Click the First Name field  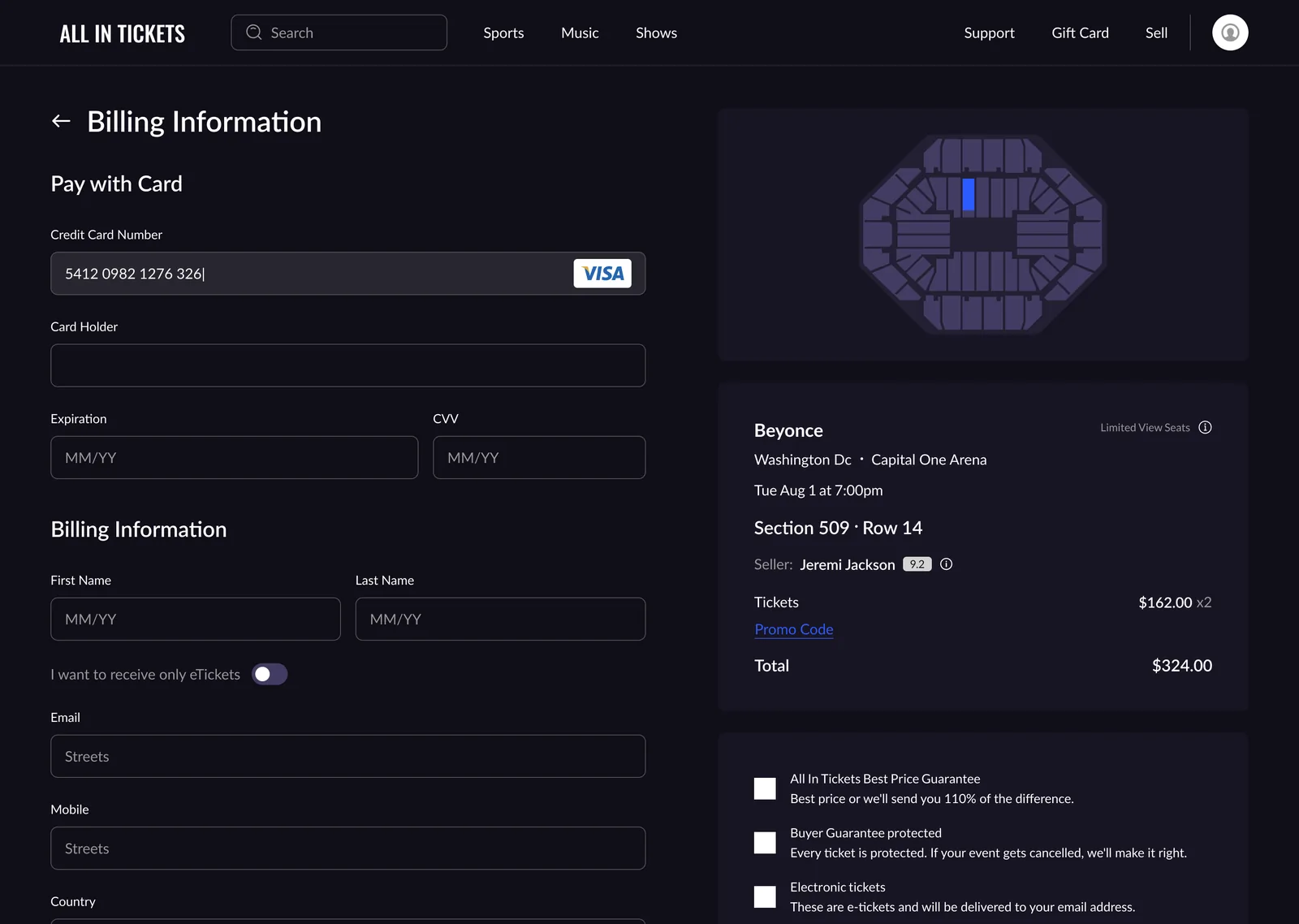(196, 619)
